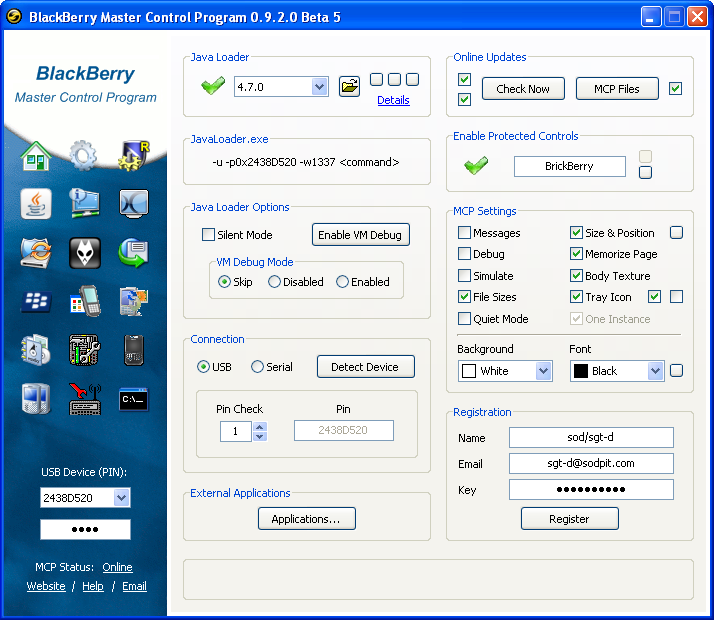714x620 pixels.
Task: Increase Pin Check value with up arrow
Action: (x=260, y=427)
